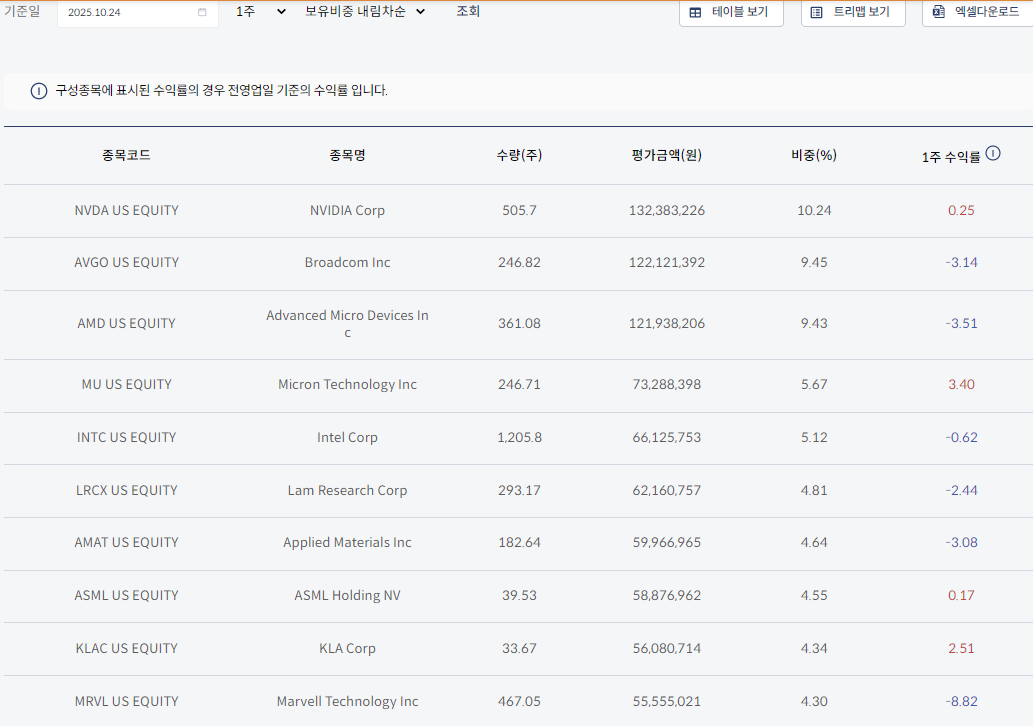Screen dimensions: 1033x726
Task: Click the weight value 4.30
Action: click(x=814, y=702)
